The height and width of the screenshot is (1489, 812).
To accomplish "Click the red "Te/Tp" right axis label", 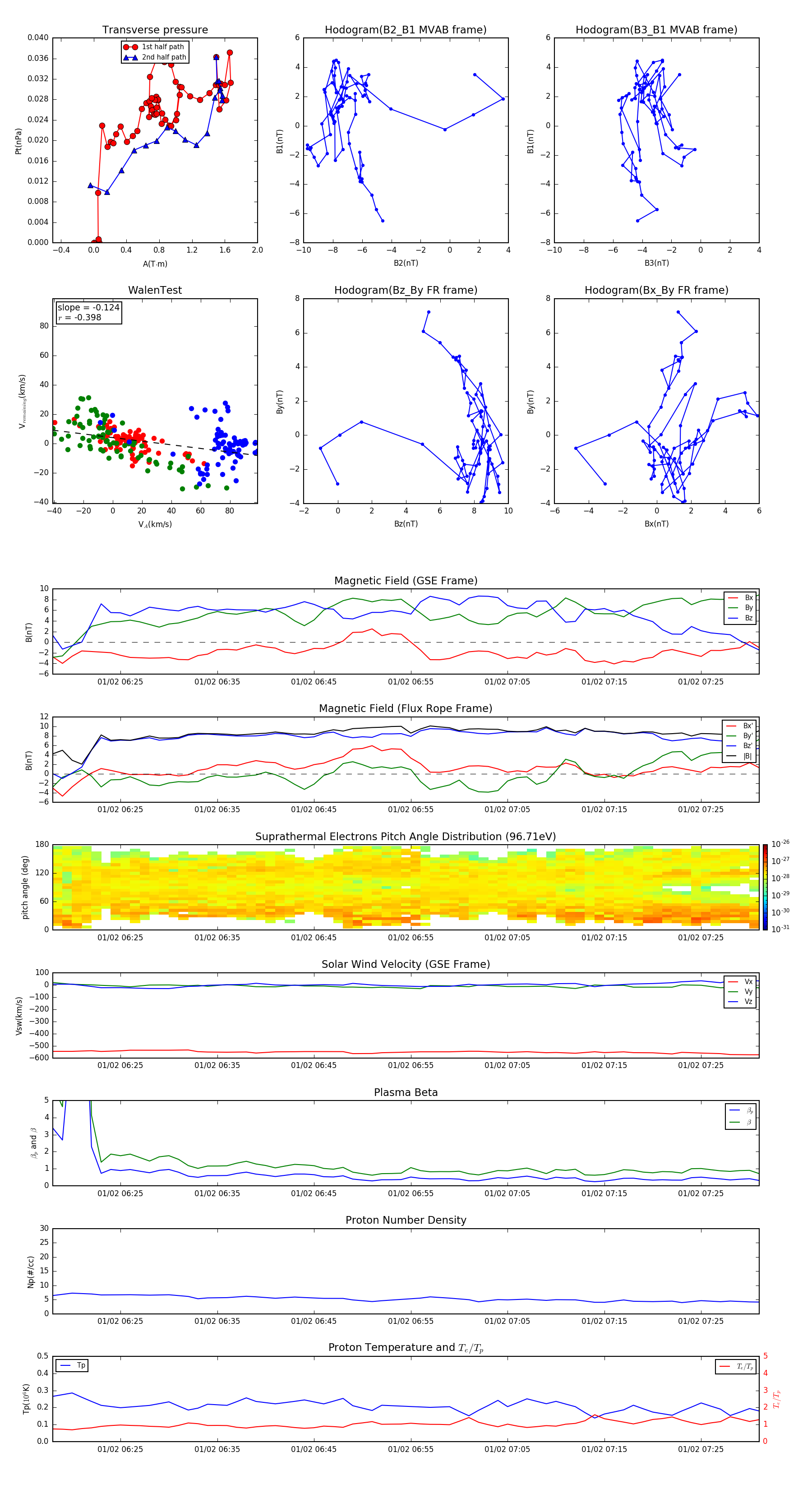I will tap(776, 1399).
